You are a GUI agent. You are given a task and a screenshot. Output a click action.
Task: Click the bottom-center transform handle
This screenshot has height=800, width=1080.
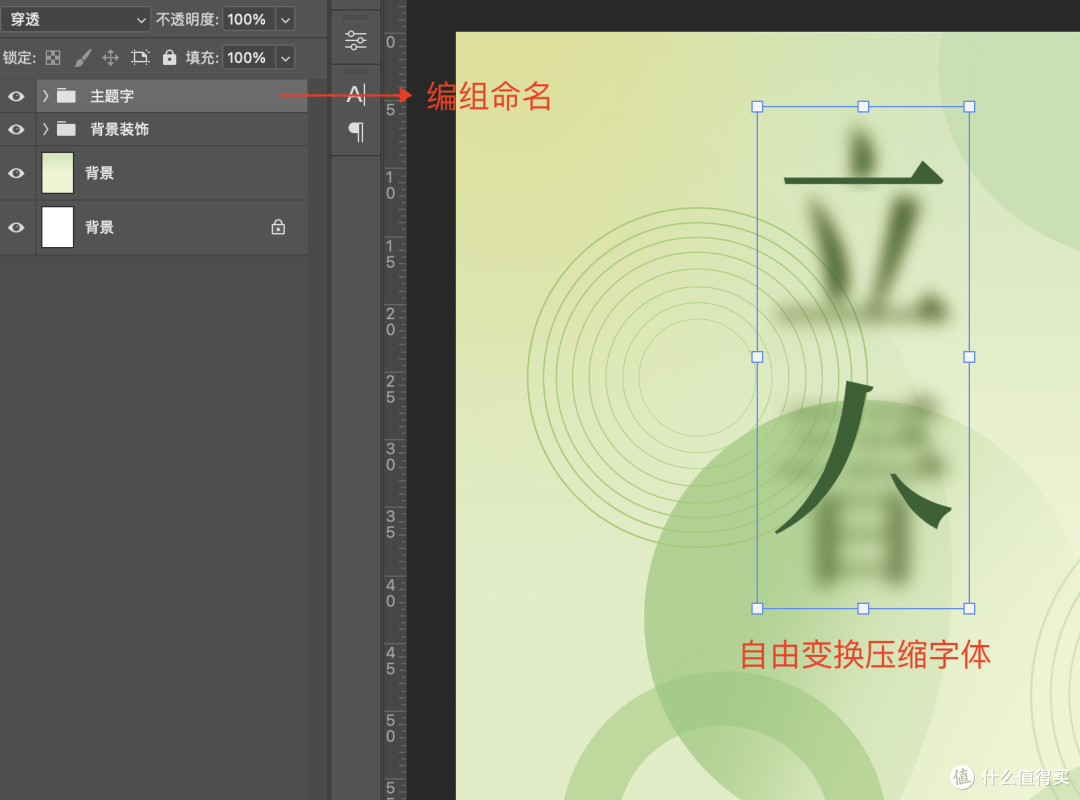tap(863, 608)
